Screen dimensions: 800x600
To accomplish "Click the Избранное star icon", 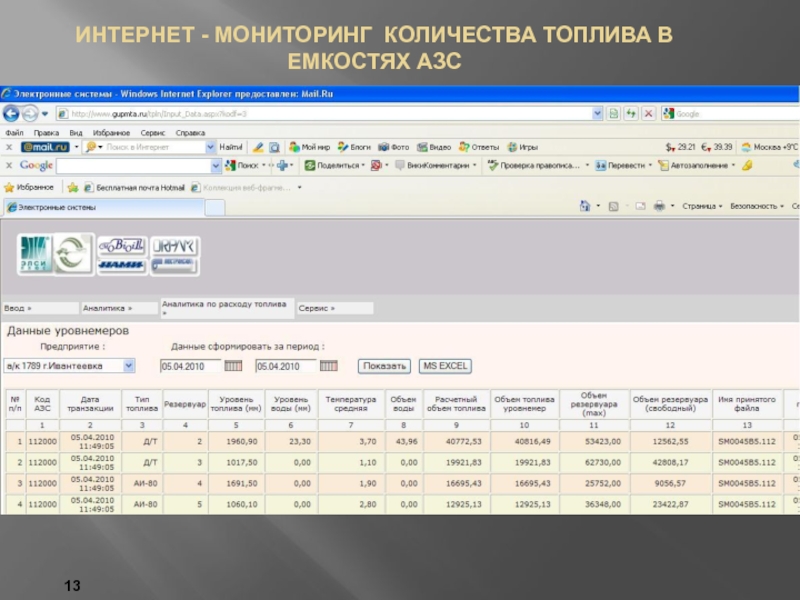I will (9, 187).
